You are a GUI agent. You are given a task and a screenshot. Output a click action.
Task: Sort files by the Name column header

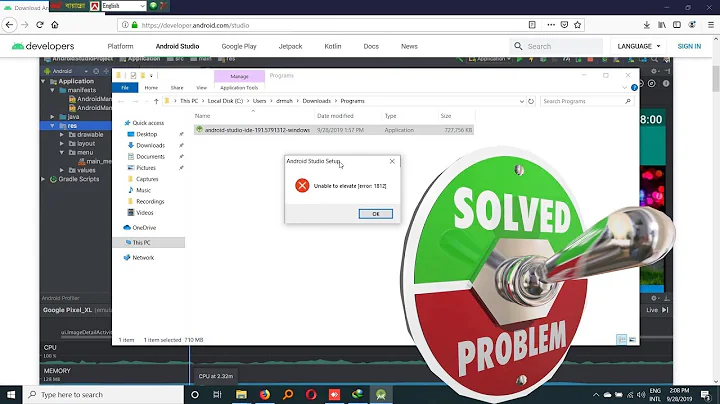pyautogui.click(x=202, y=116)
